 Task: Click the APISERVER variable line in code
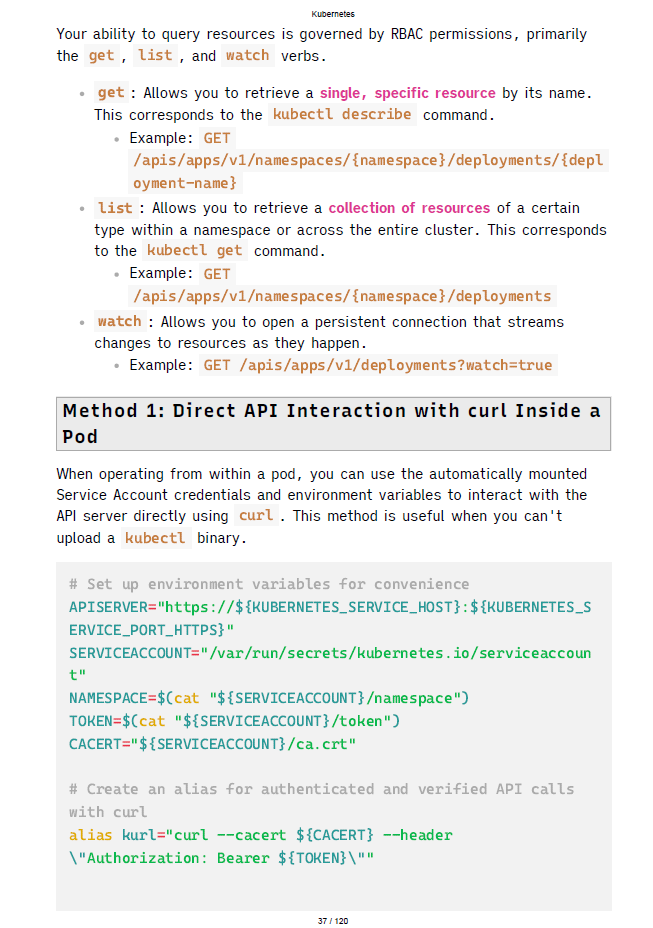point(330,607)
